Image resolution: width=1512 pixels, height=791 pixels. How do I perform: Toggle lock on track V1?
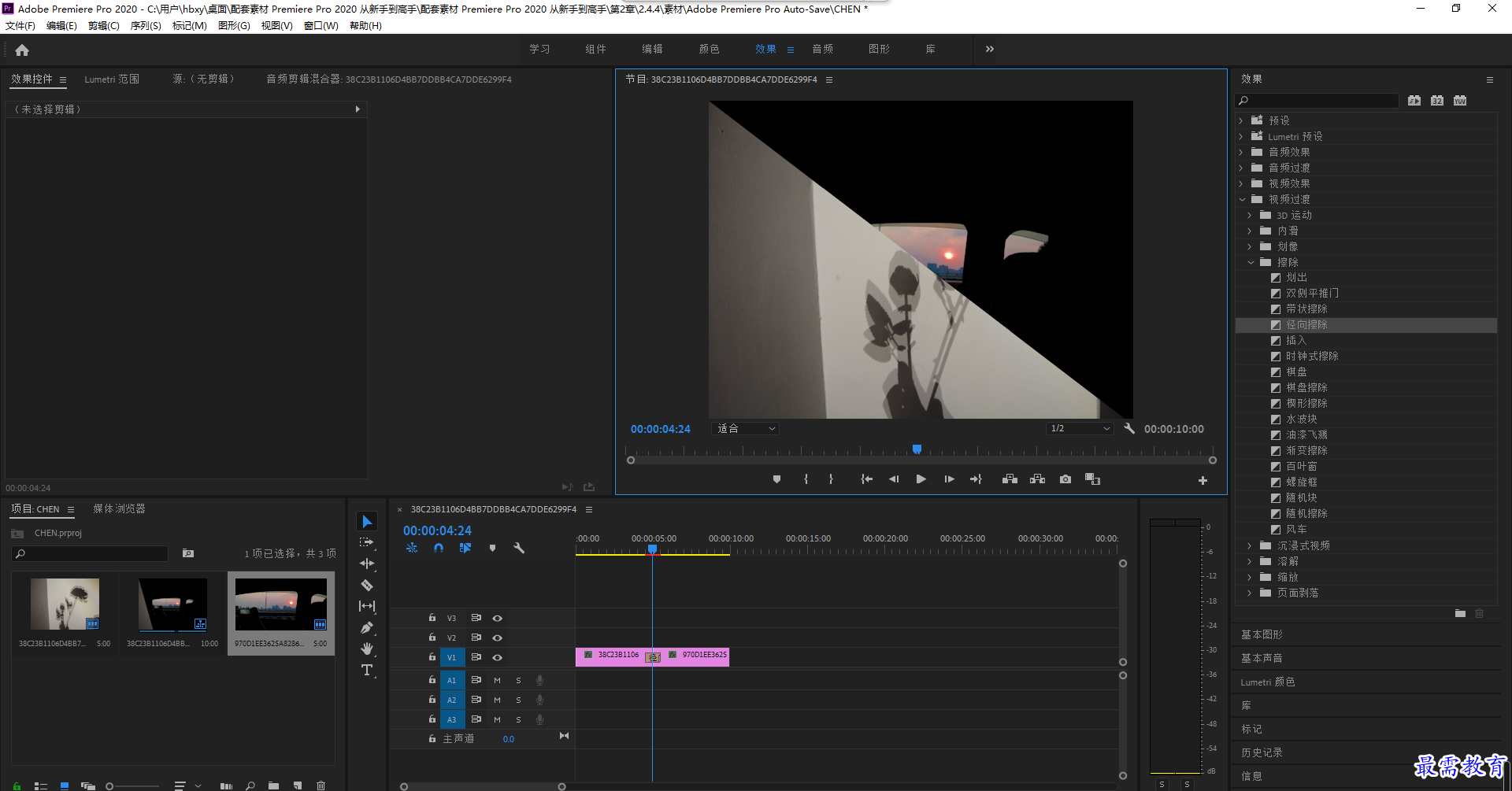[x=432, y=656]
